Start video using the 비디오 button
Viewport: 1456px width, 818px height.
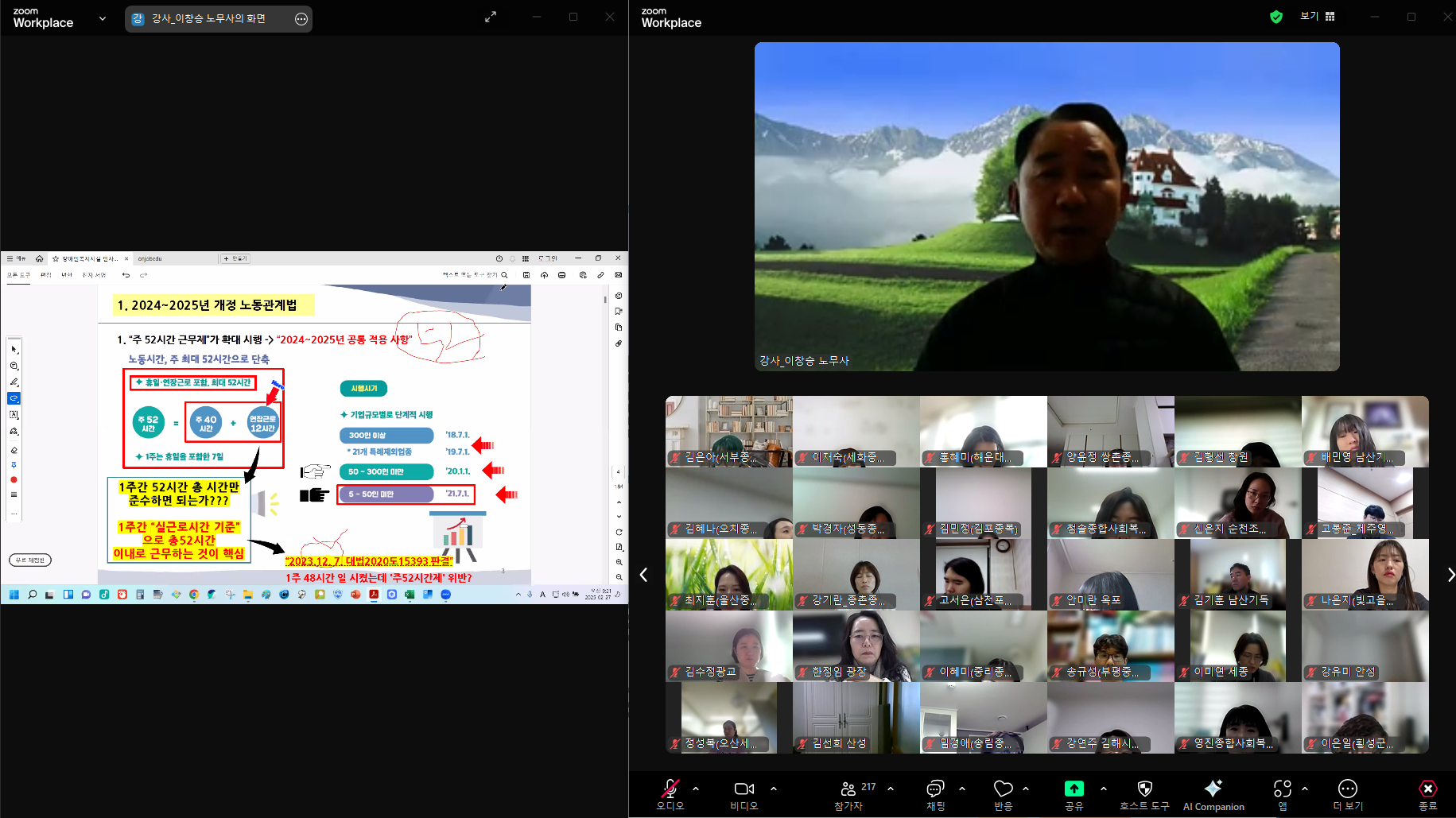pos(744,793)
